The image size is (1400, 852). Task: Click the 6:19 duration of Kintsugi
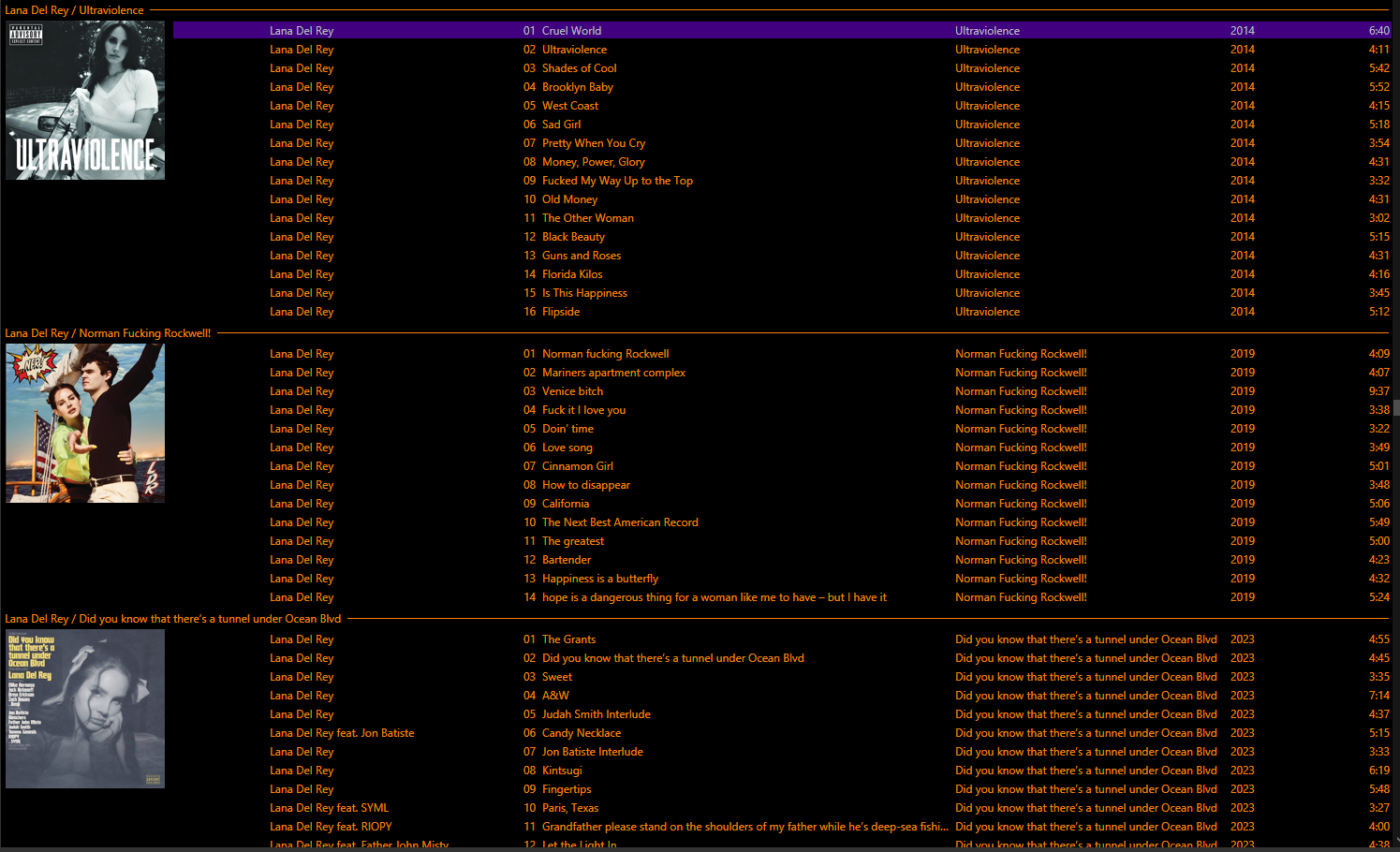(x=1378, y=771)
